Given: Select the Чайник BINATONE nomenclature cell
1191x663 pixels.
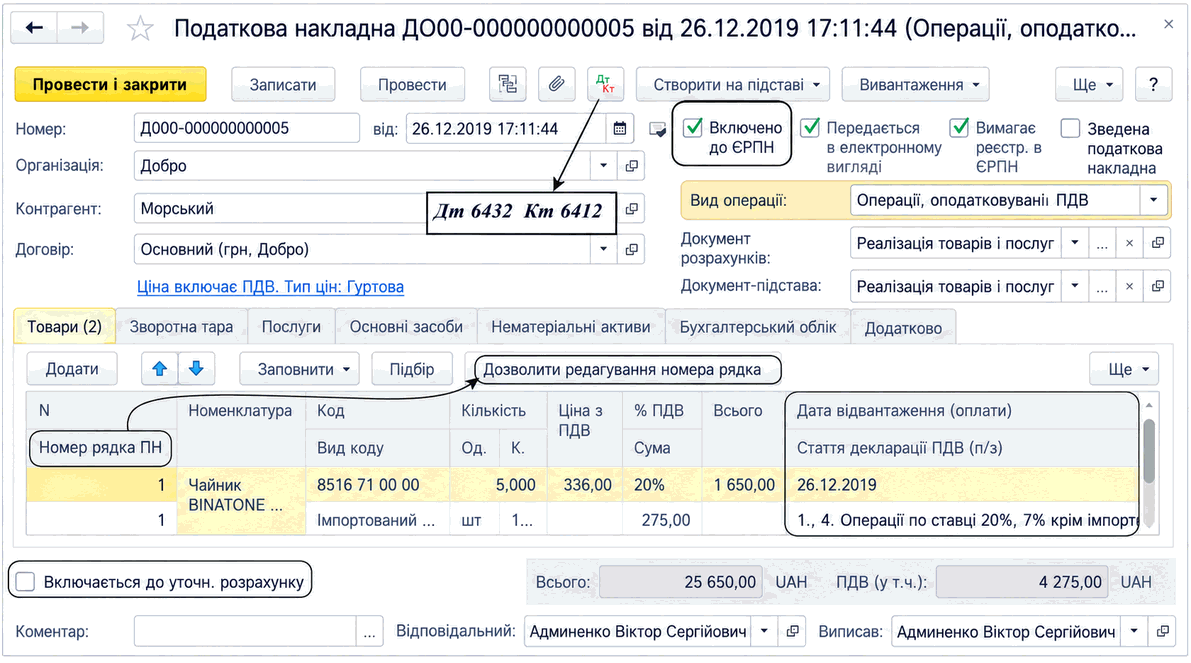Looking at the screenshot, I should (x=242, y=500).
